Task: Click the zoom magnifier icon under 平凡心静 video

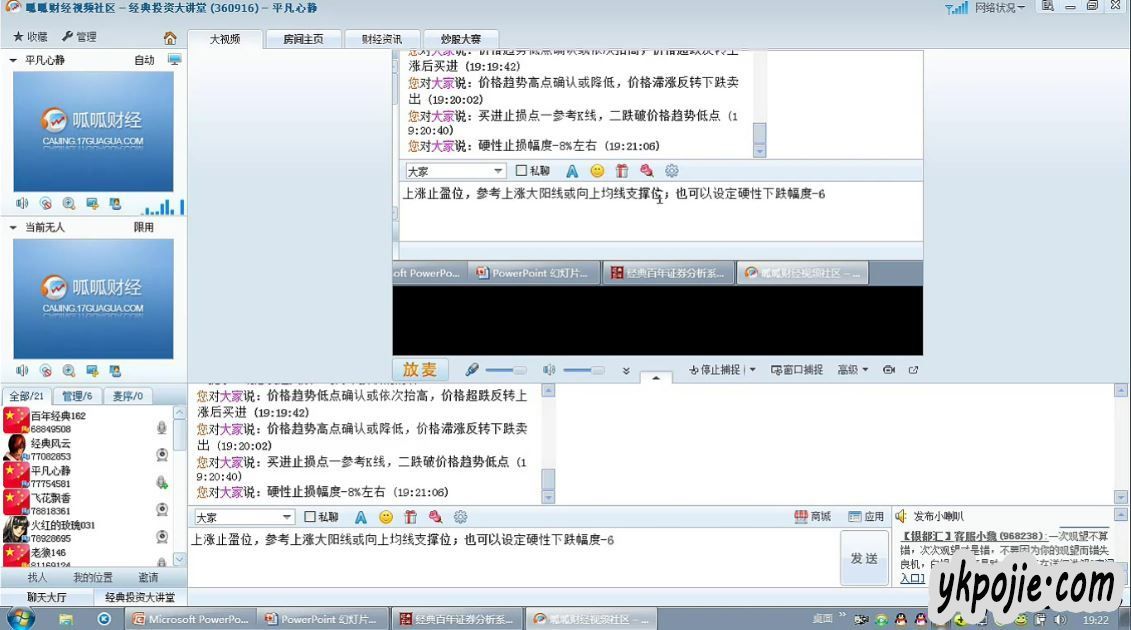Action: click(x=68, y=204)
